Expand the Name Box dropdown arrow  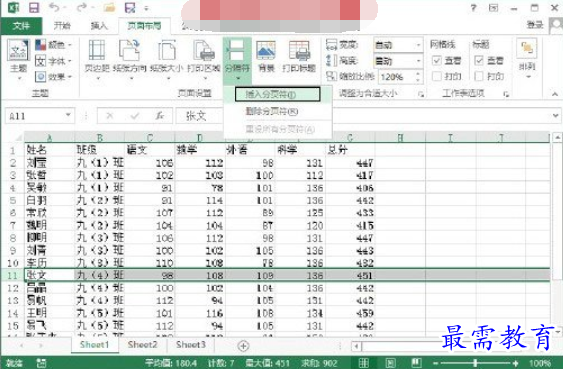68,115
